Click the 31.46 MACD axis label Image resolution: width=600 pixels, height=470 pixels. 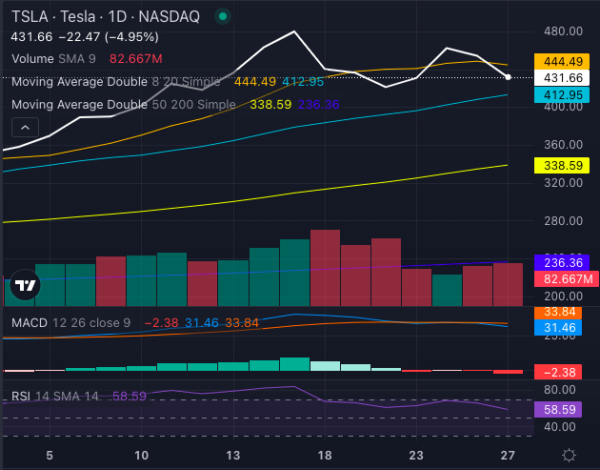pyautogui.click(x=558, y=328)
